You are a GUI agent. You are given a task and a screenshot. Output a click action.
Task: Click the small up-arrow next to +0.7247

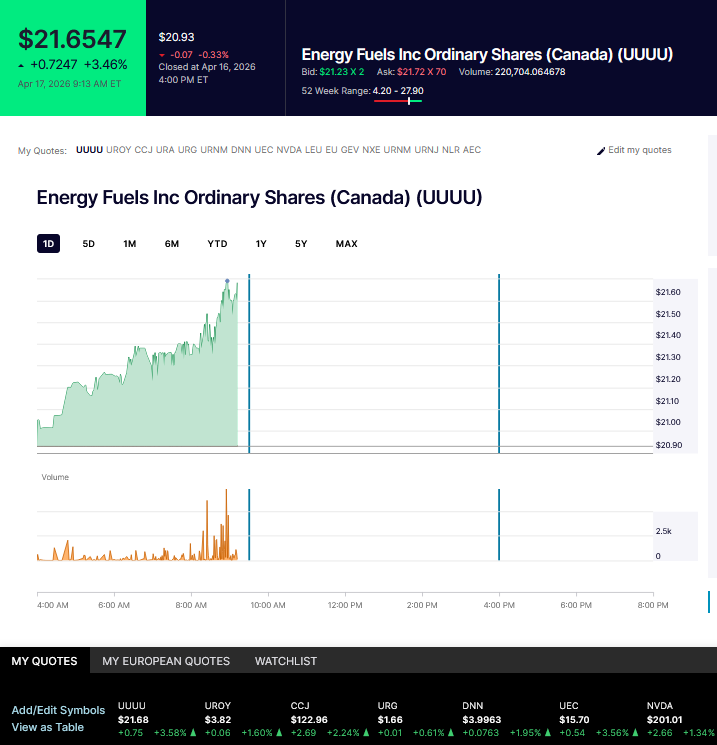coord(21,66)
